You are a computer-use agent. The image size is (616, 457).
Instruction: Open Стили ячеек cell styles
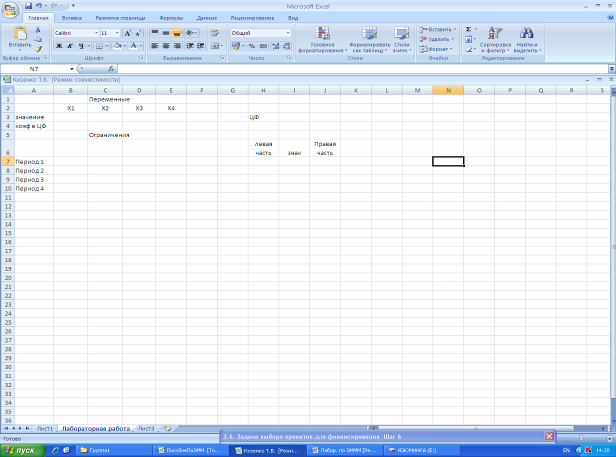[402, 39]
